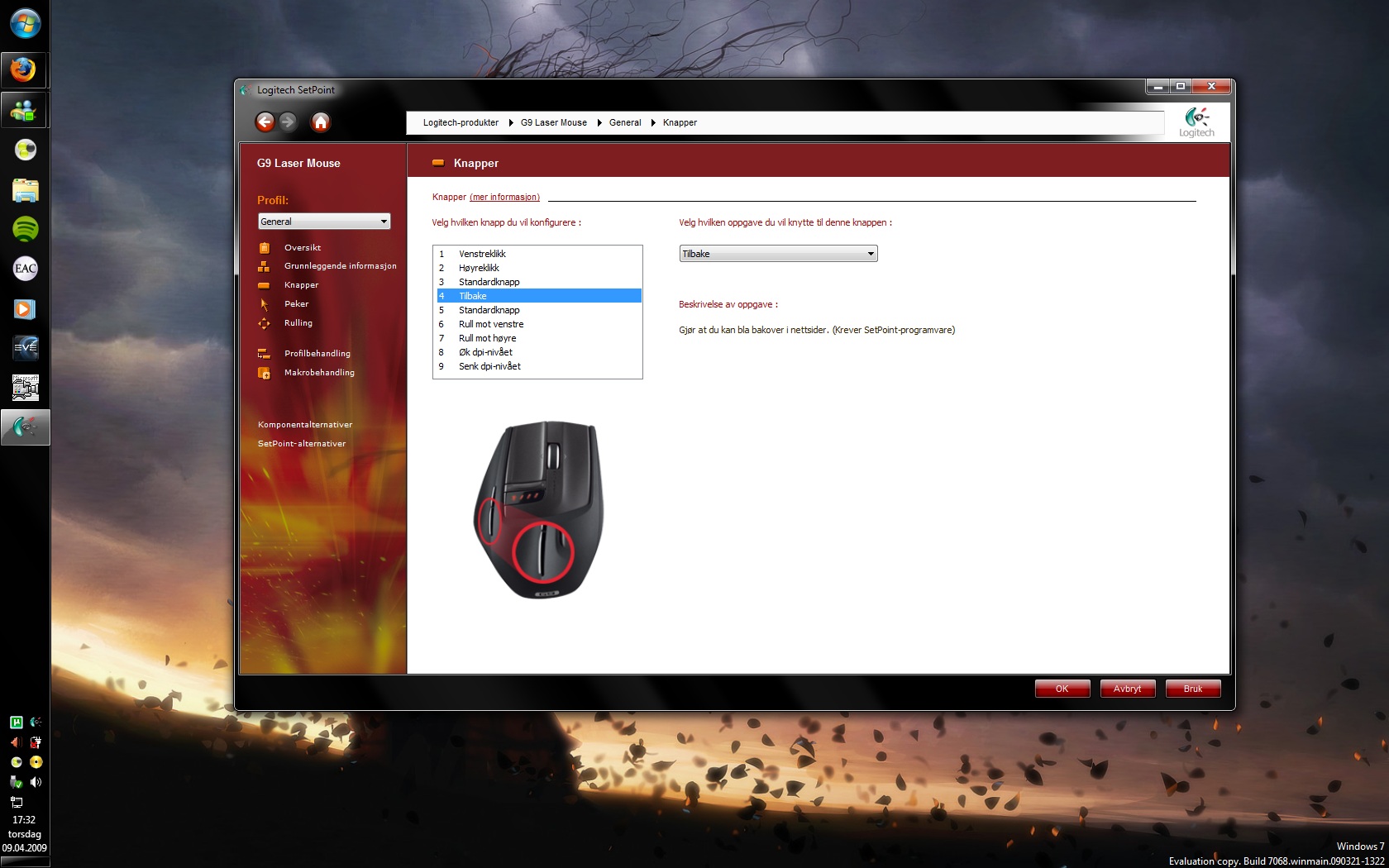
Task: Open Windows Media Player from the taskbar
Action: coord(25,308)
